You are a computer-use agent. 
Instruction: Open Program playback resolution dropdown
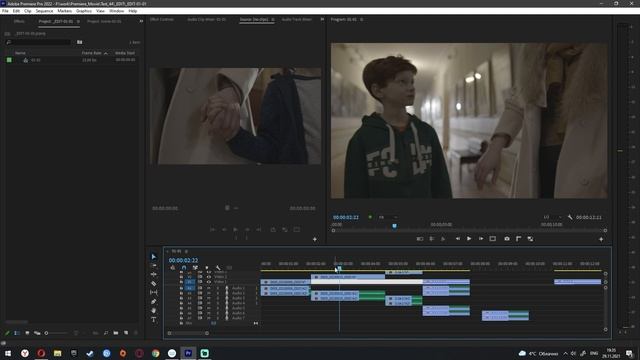(552, 217)
